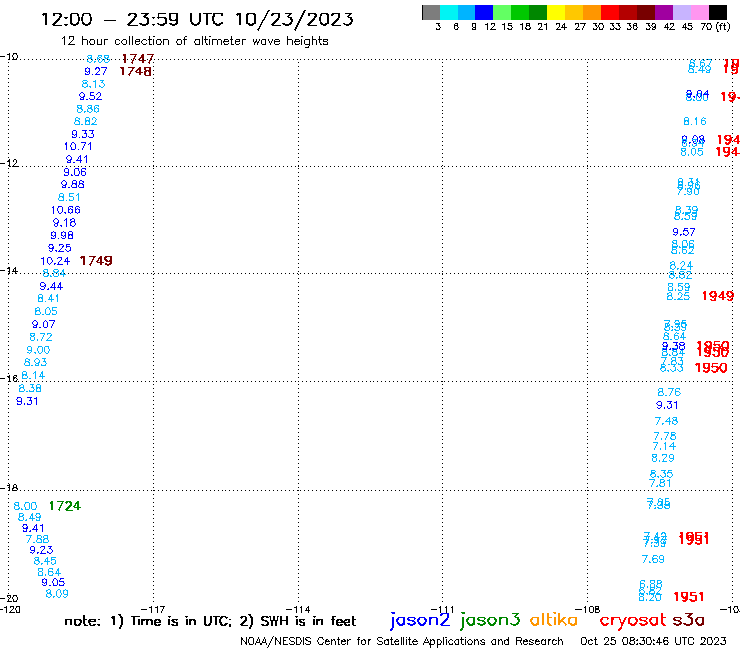Pick the bright red swatch in the color scale
The height and width of the screenshot is (650, 740).
(610, 12)
